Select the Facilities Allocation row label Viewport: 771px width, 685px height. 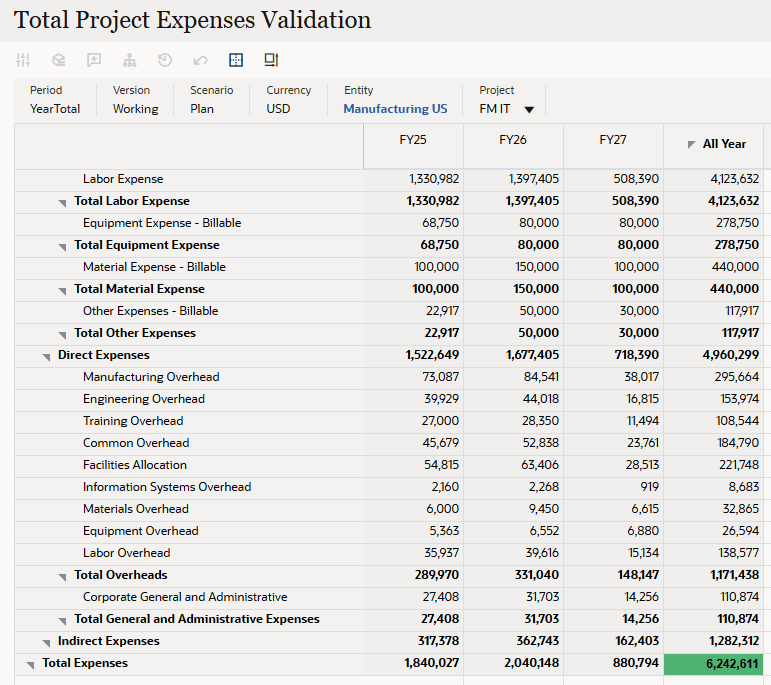(135, 465)
